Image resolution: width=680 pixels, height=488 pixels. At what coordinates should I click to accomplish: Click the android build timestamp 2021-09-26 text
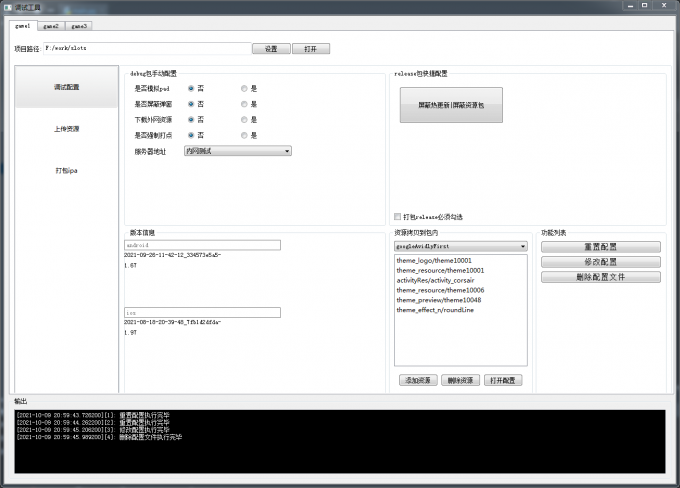pyautogui.click(x=173, y=255)
